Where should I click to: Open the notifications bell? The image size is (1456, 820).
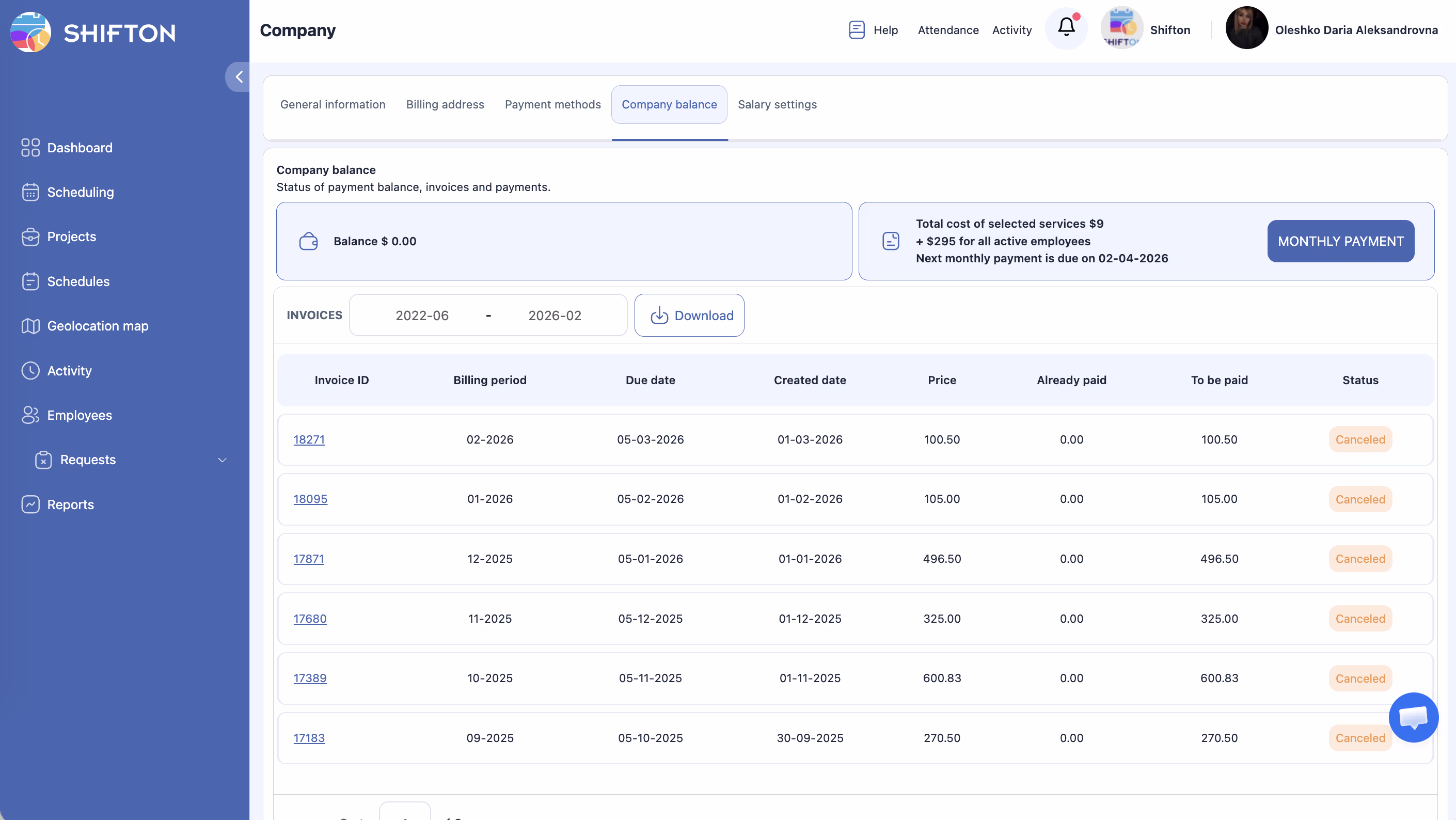(x=1066, y=28)
